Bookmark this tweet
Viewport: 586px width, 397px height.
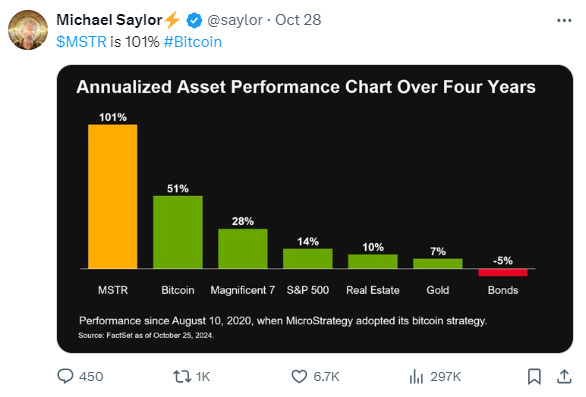tap(534, 376)
